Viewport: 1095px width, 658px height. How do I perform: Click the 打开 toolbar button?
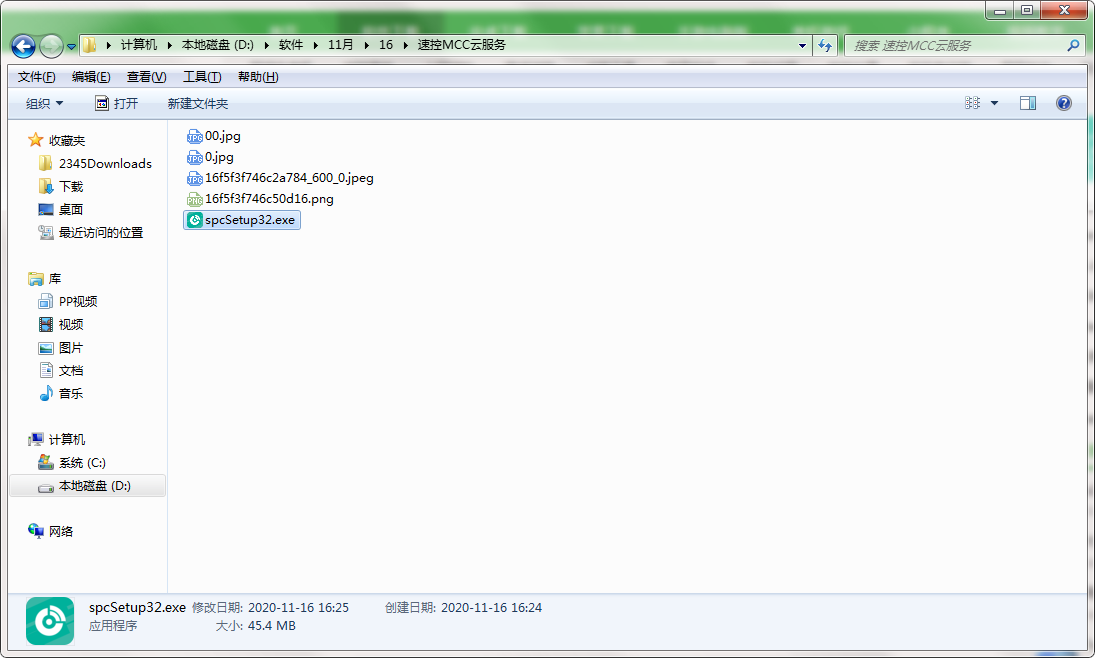point(117,103)
